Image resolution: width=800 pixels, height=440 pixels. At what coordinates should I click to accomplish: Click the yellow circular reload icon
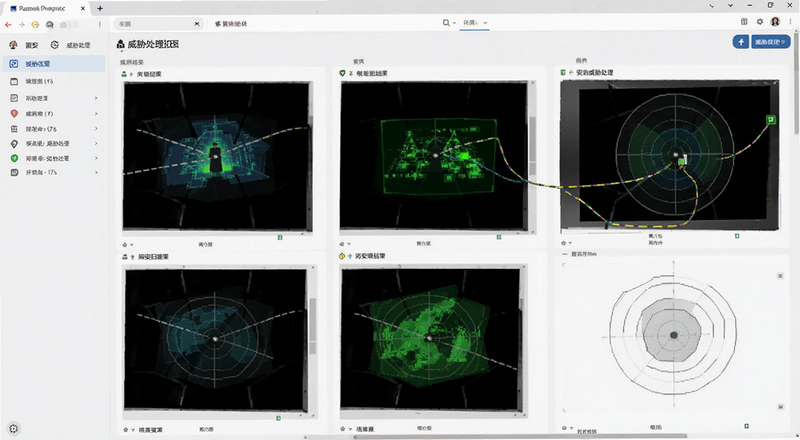pyautogui.click(x=35, y=24)
